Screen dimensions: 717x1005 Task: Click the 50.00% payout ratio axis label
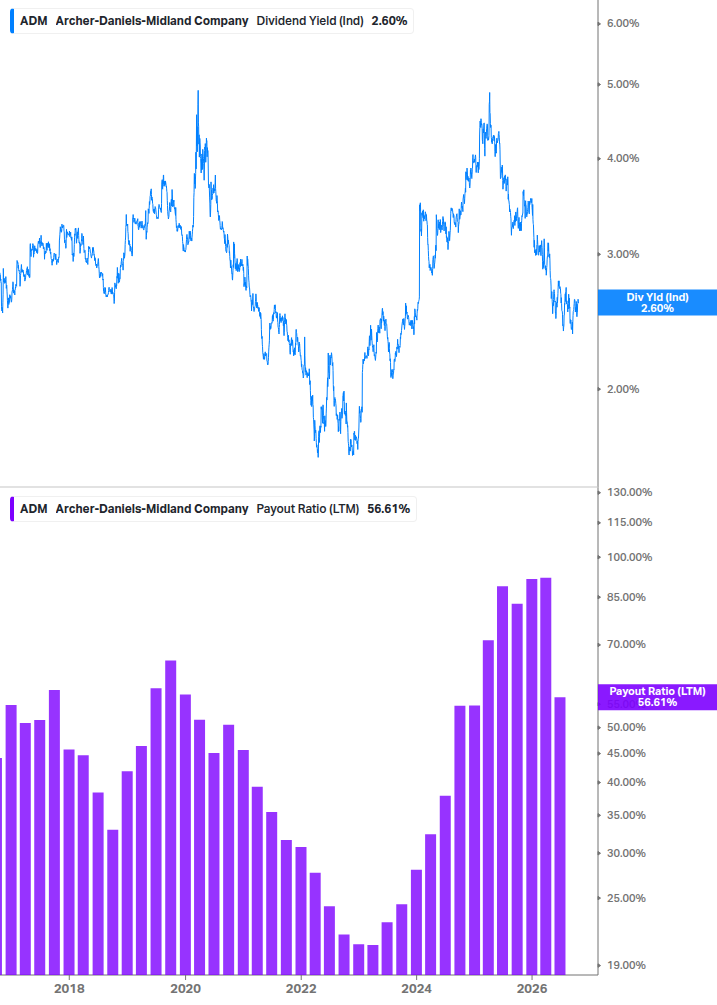click(x=626, y=727)
